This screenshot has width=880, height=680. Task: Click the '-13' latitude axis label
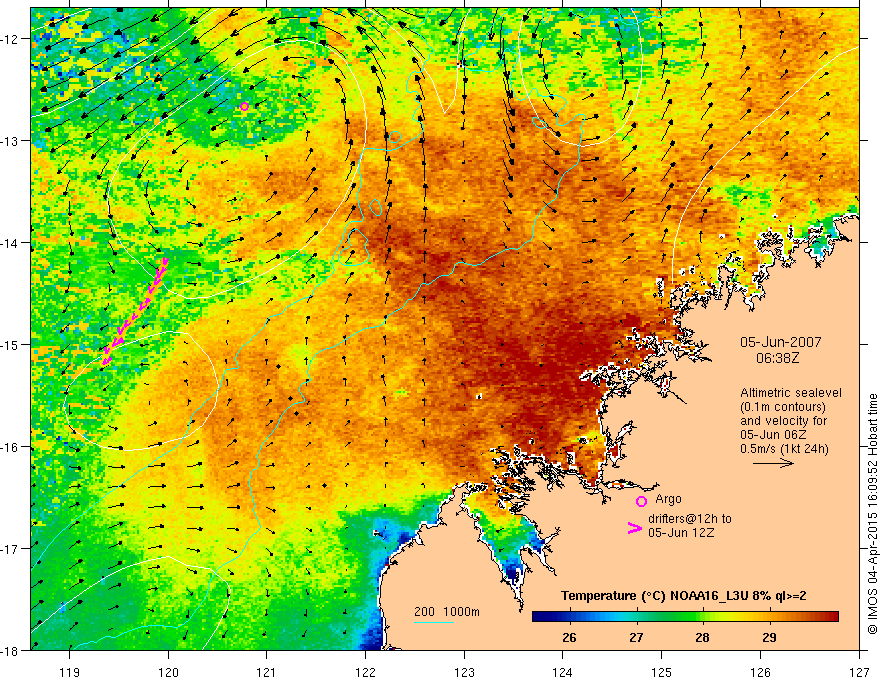click(x=11, y=141)
